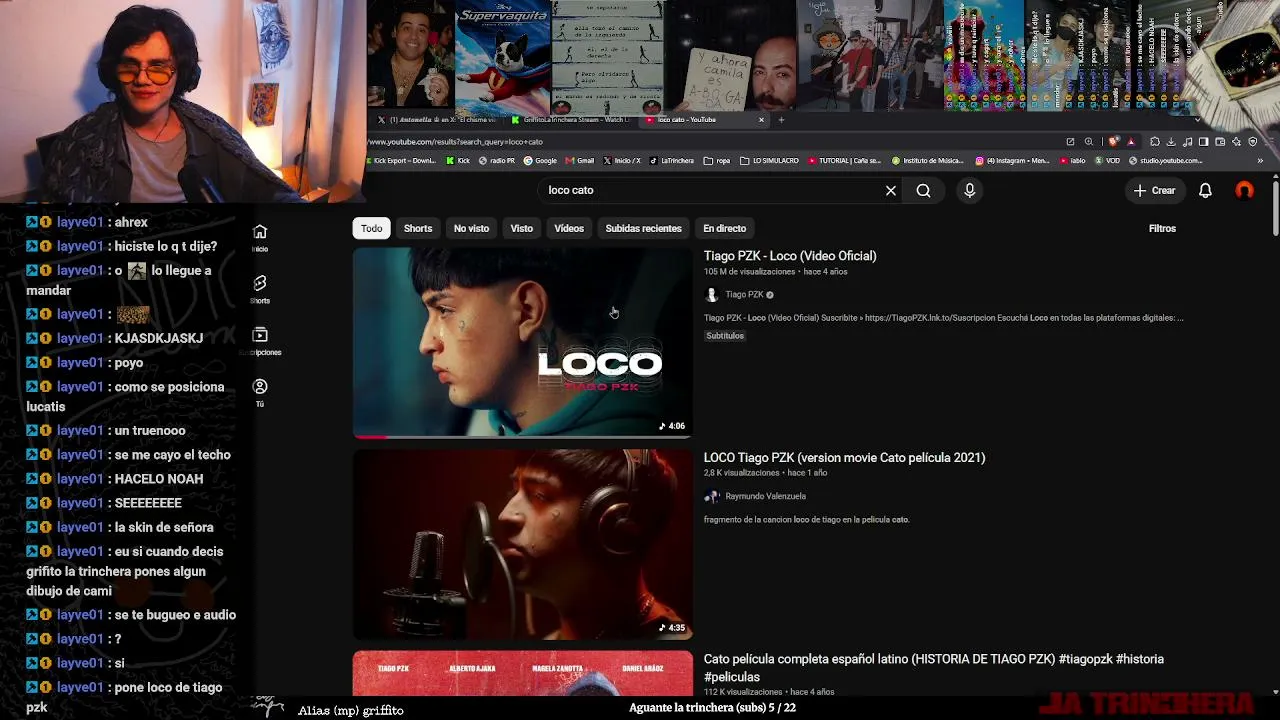Open the Gmail bookmark
1280x720 pixels.
[579, 160]
